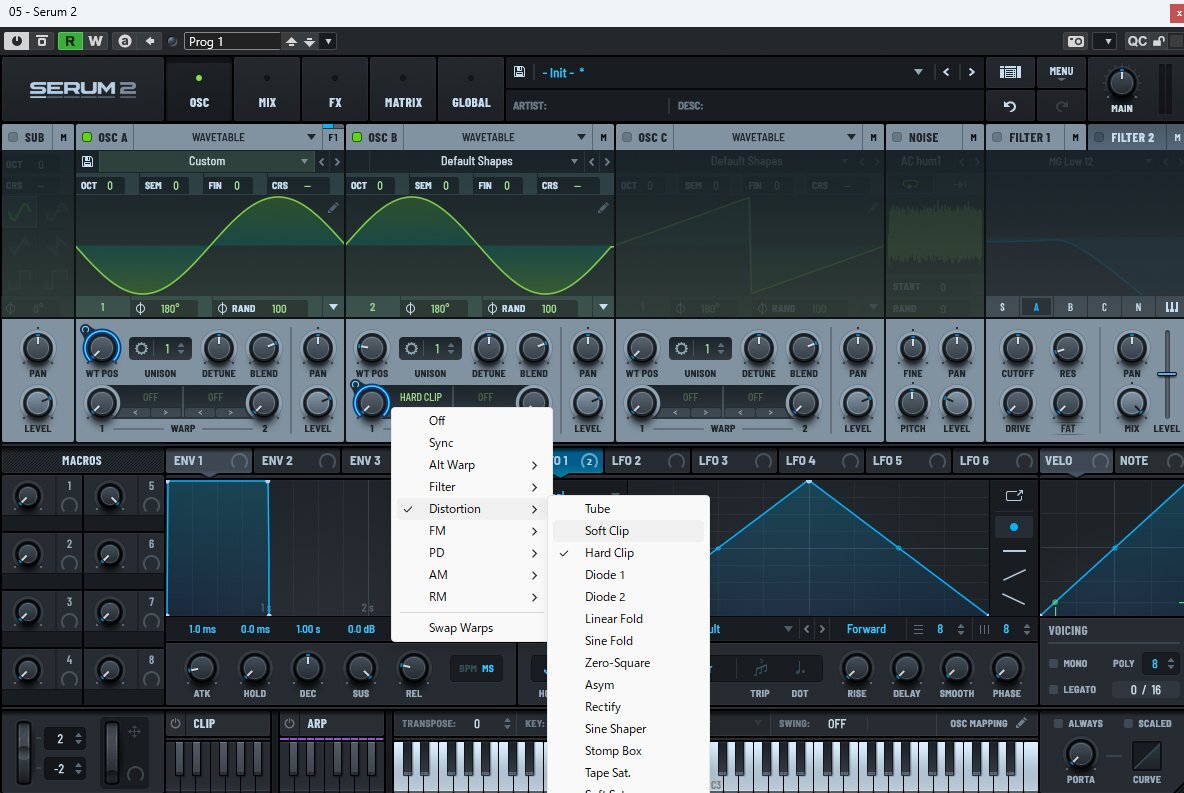
Task: Click the F1 button on OSC A
Action: [333, 137]
